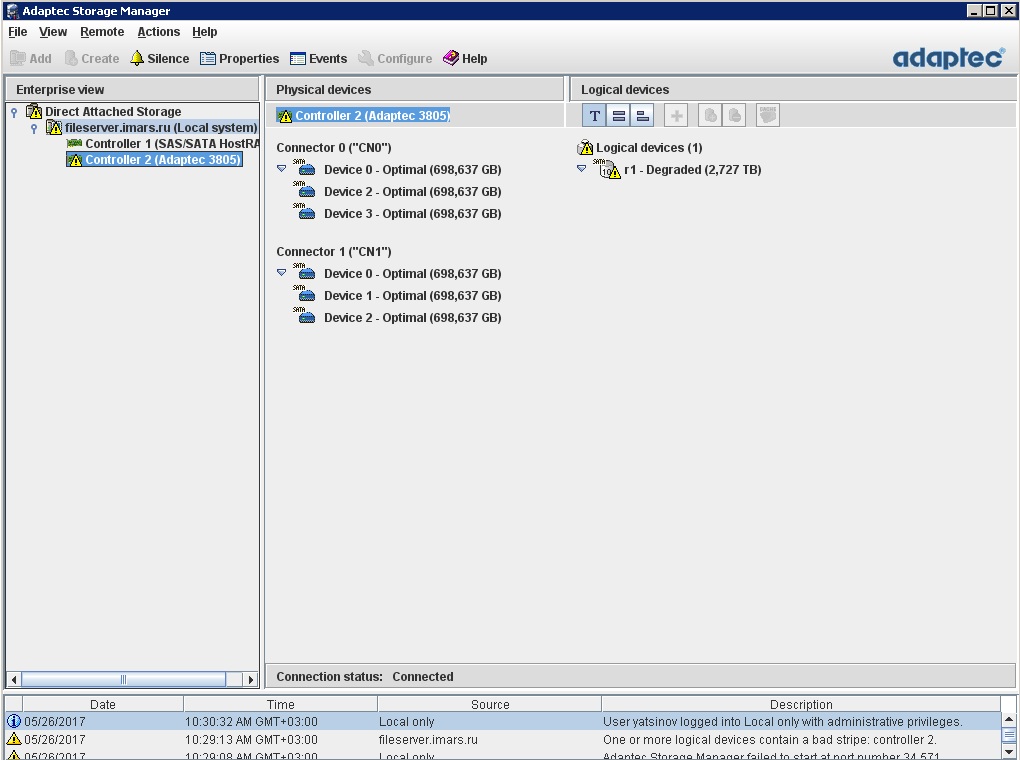
Task: Click the plus icon in Logical devices toolbar
Action: pos(677,116)
